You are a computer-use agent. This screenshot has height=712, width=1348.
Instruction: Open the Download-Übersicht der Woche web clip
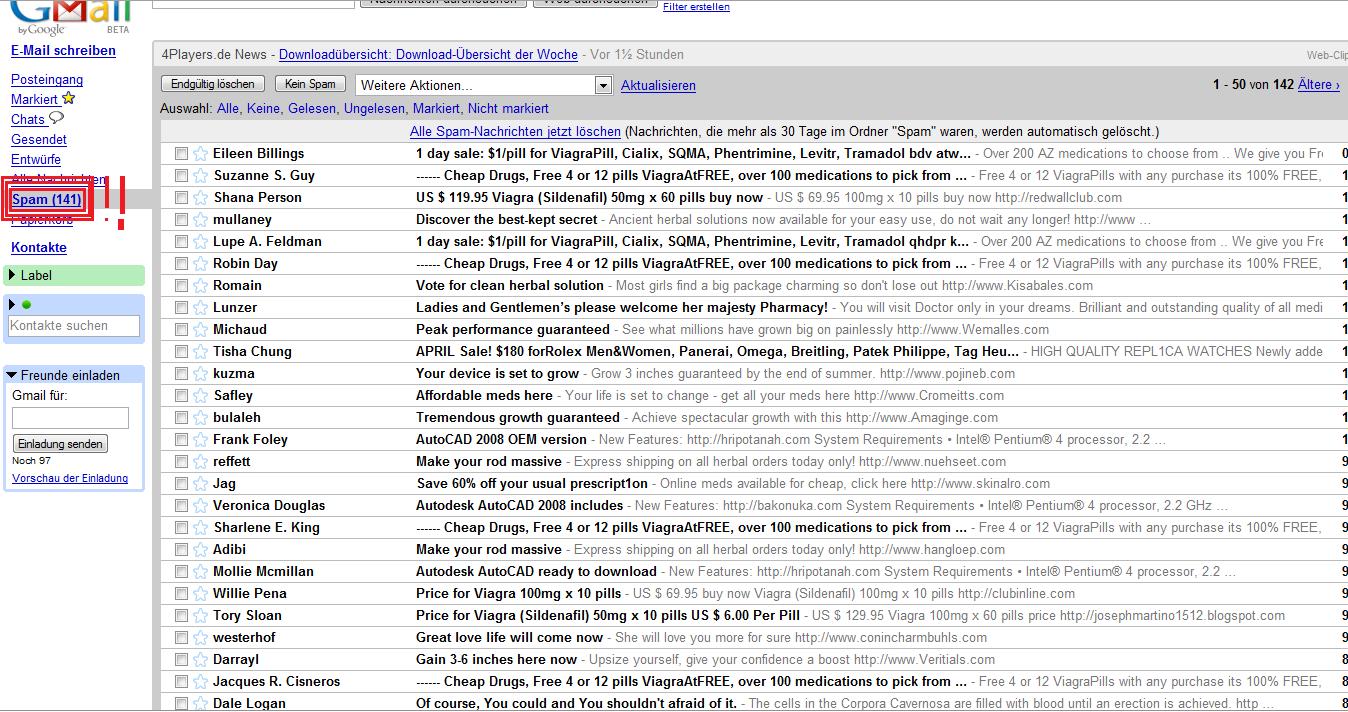tap(428, 54)
